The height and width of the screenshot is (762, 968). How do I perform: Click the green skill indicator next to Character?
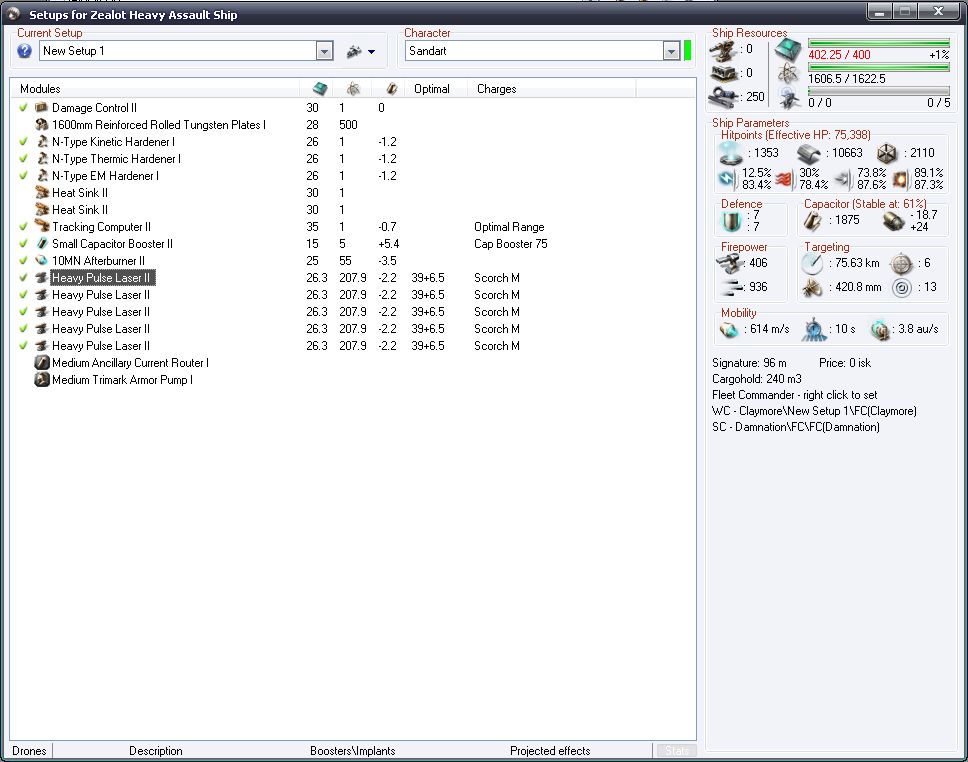tap(687, 51)
